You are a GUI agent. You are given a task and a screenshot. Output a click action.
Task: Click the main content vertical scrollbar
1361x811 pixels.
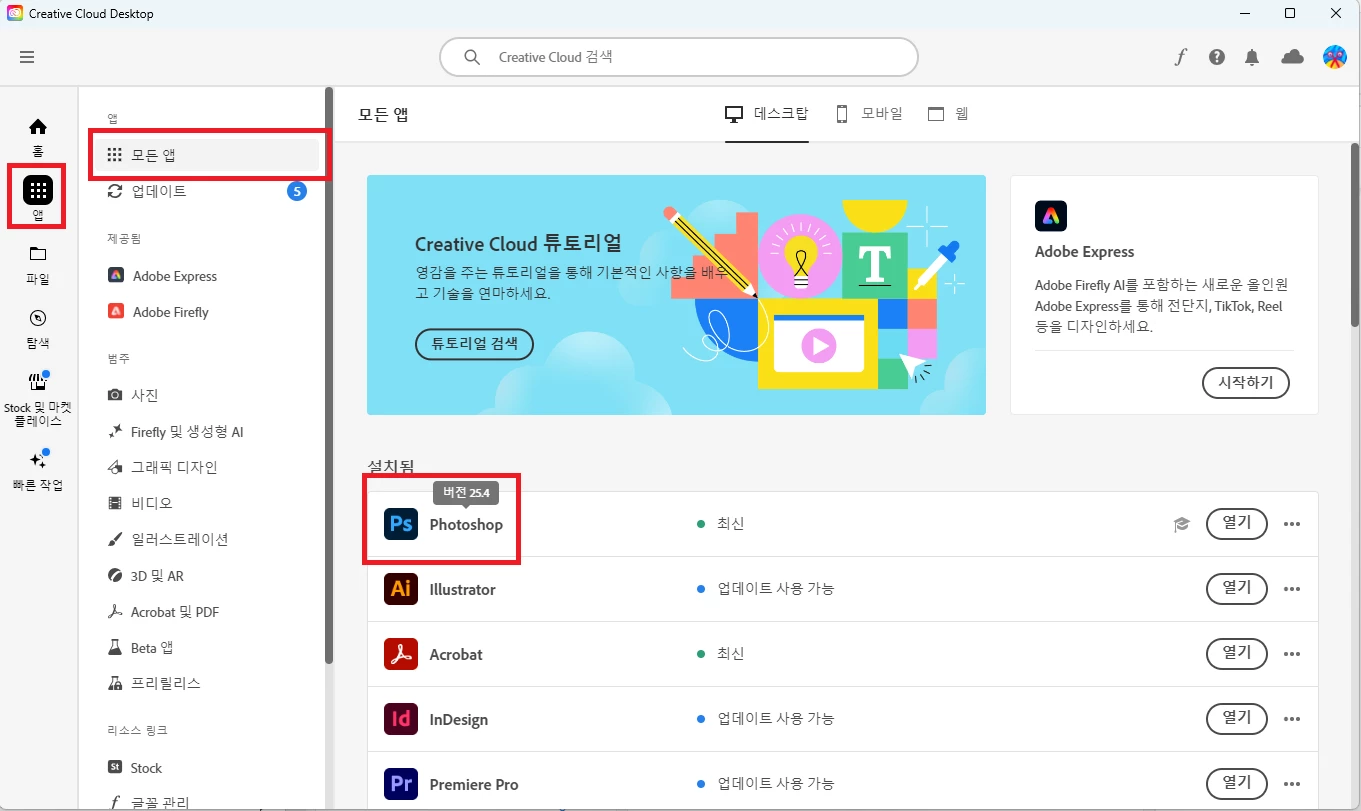[1355, 235]
